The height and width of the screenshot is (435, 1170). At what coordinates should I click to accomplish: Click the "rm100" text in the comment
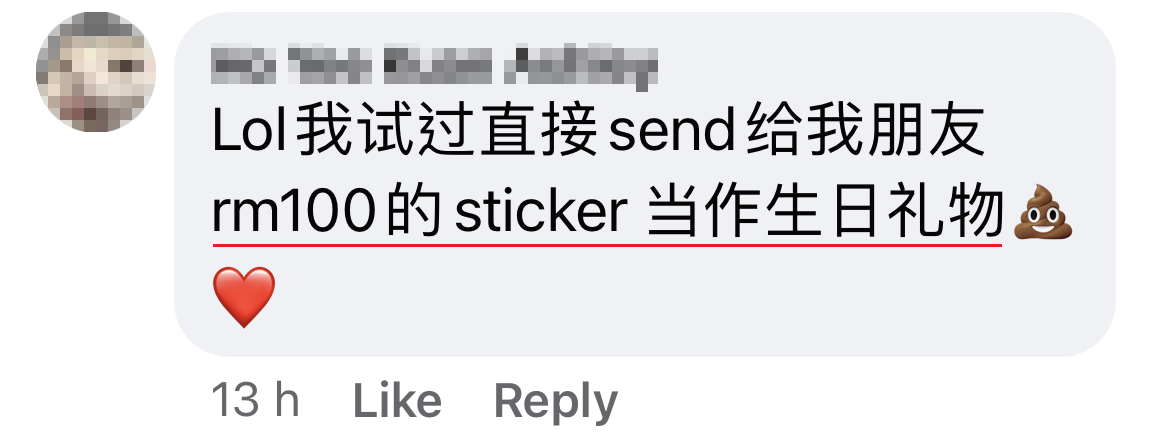(292, 213)
